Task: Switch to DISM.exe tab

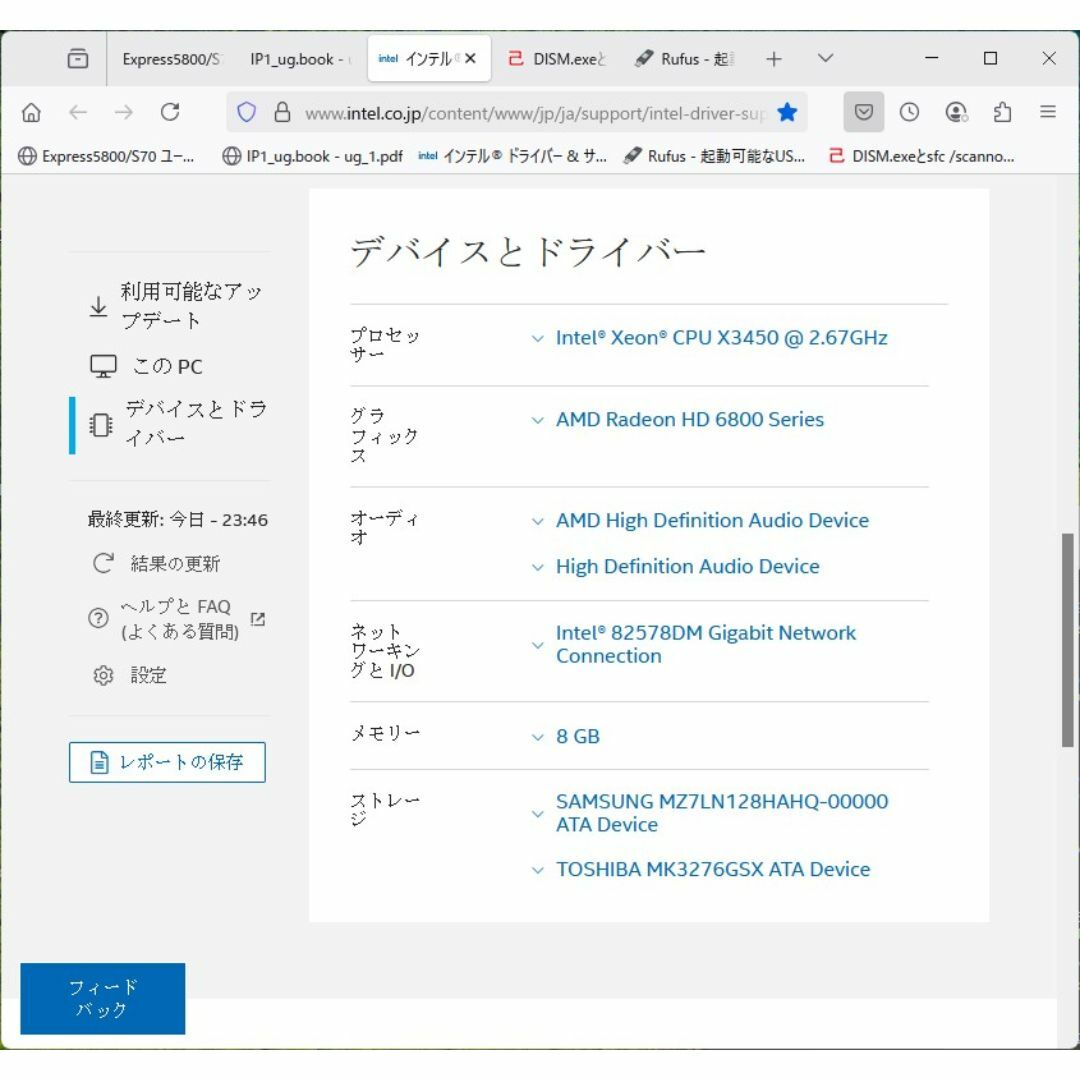Action: pos(557,59)
